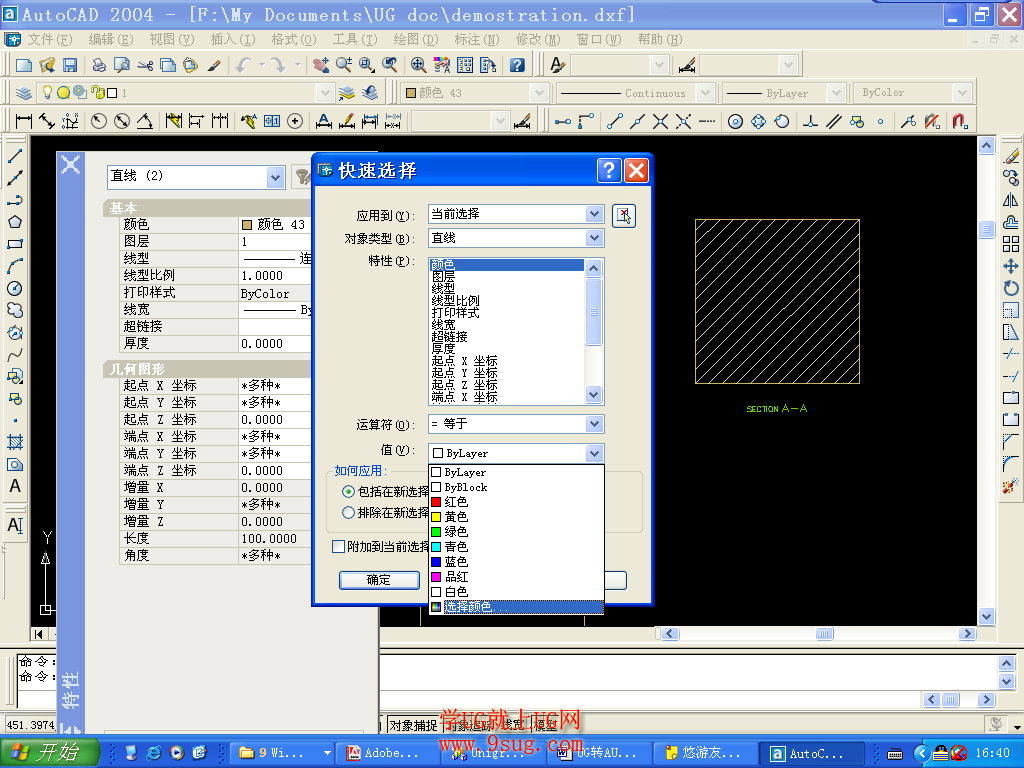
Task: Select the Erase tool in Modify toolbar
Action: [1011, 155]
